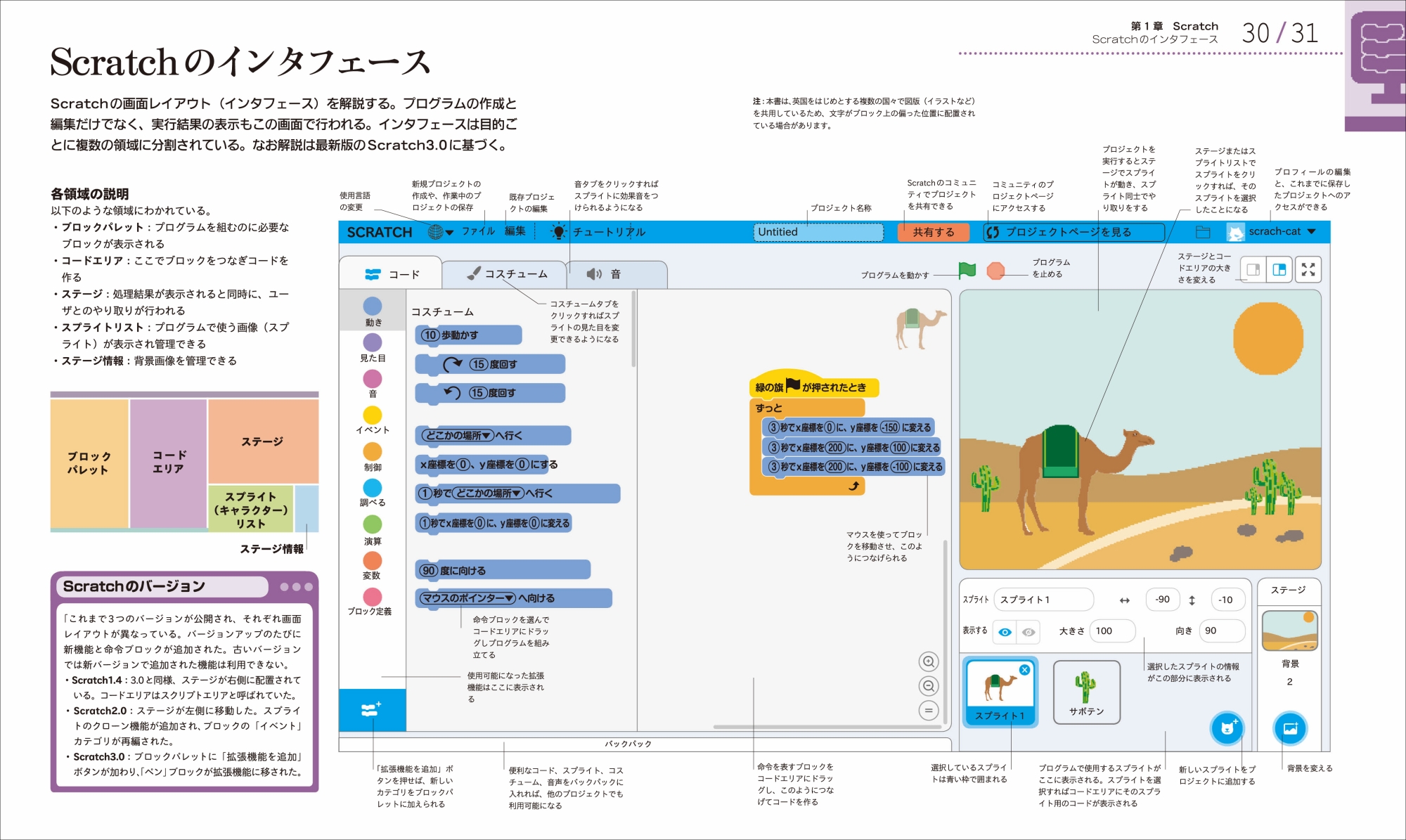Zoom out the code area
Screen dimensions: 1406x840
(929, 686)
